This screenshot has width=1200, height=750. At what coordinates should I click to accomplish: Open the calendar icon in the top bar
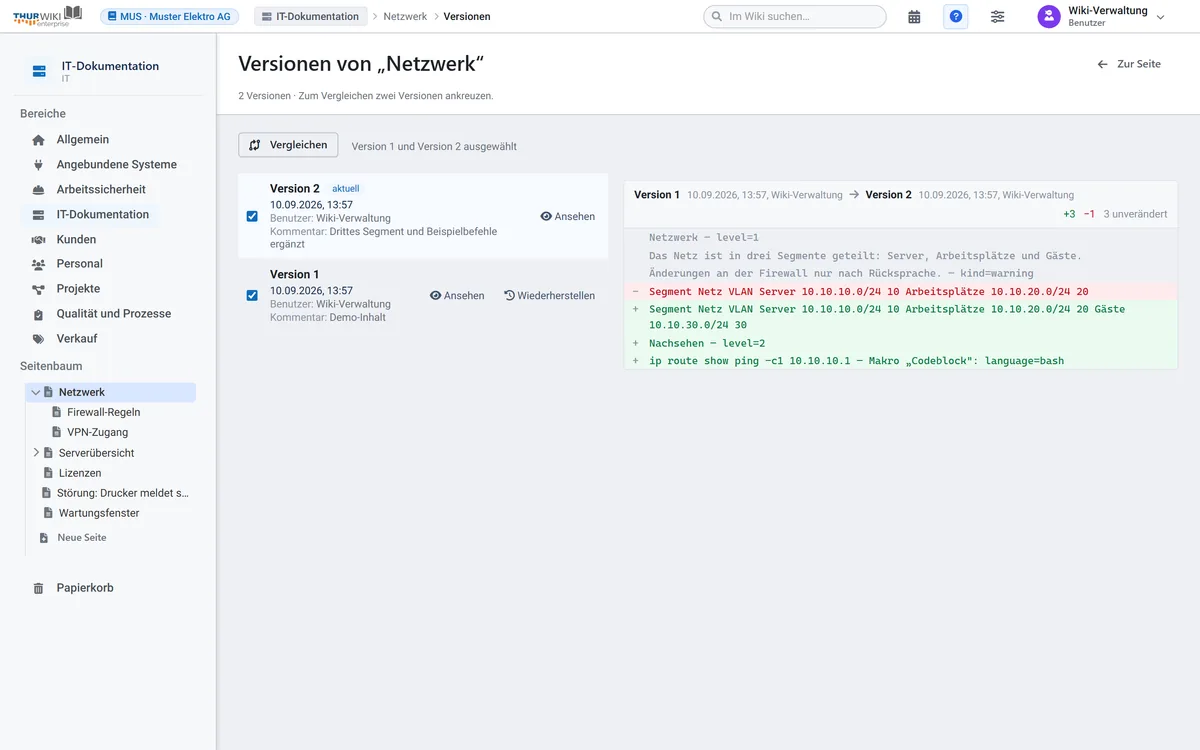914,17
